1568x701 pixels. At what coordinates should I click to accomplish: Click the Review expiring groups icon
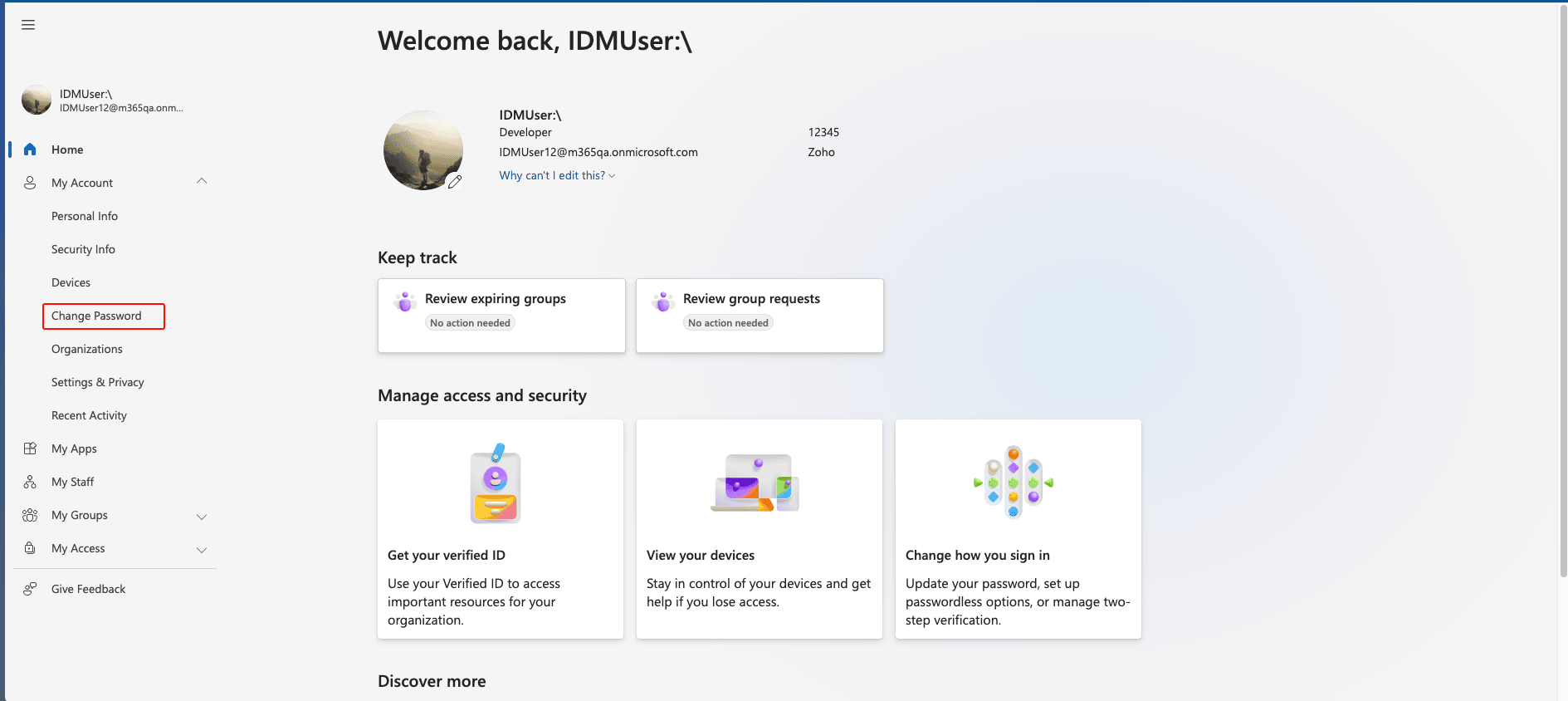coord(405,301)
